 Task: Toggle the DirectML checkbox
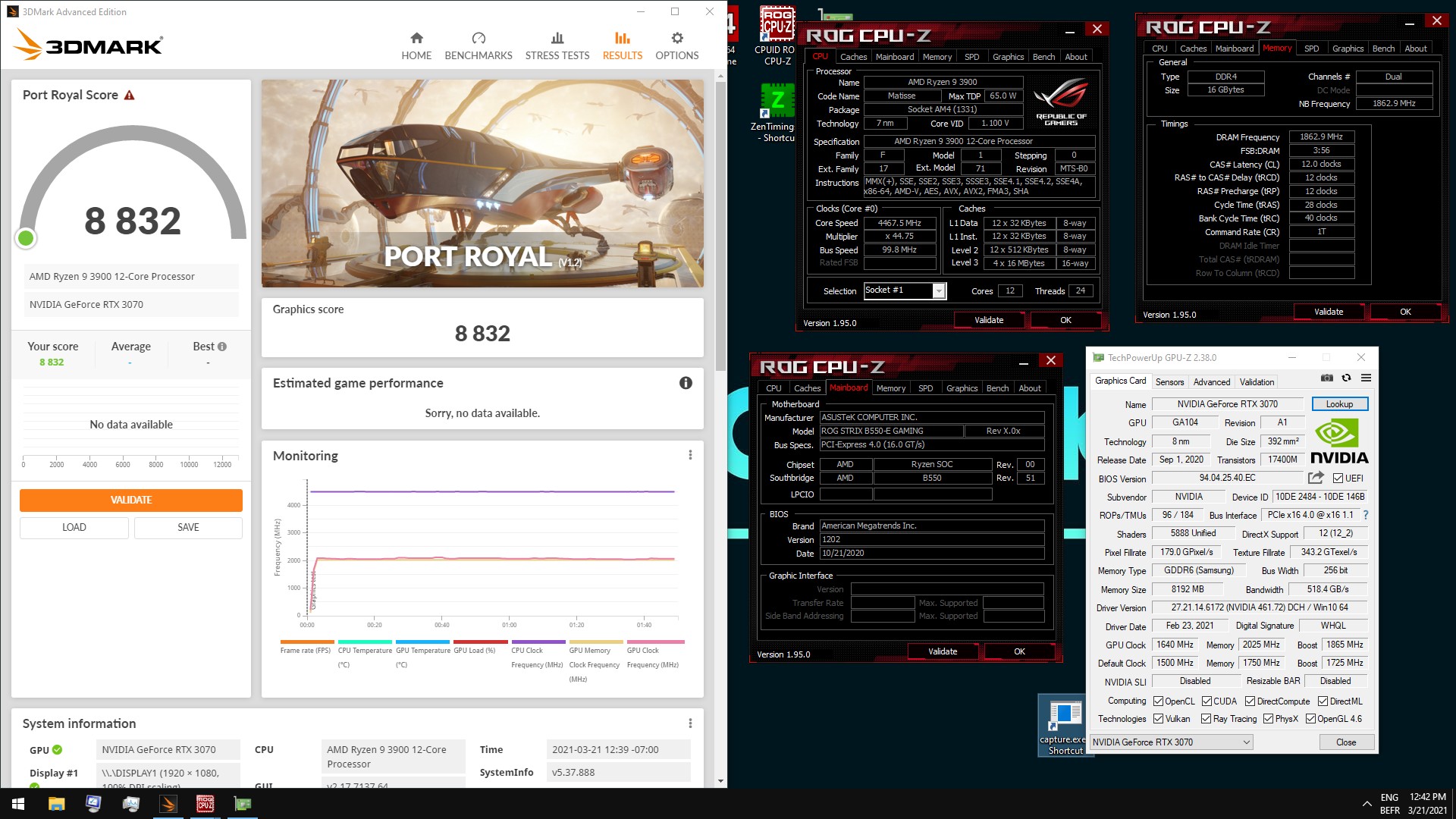point(1323,701)
